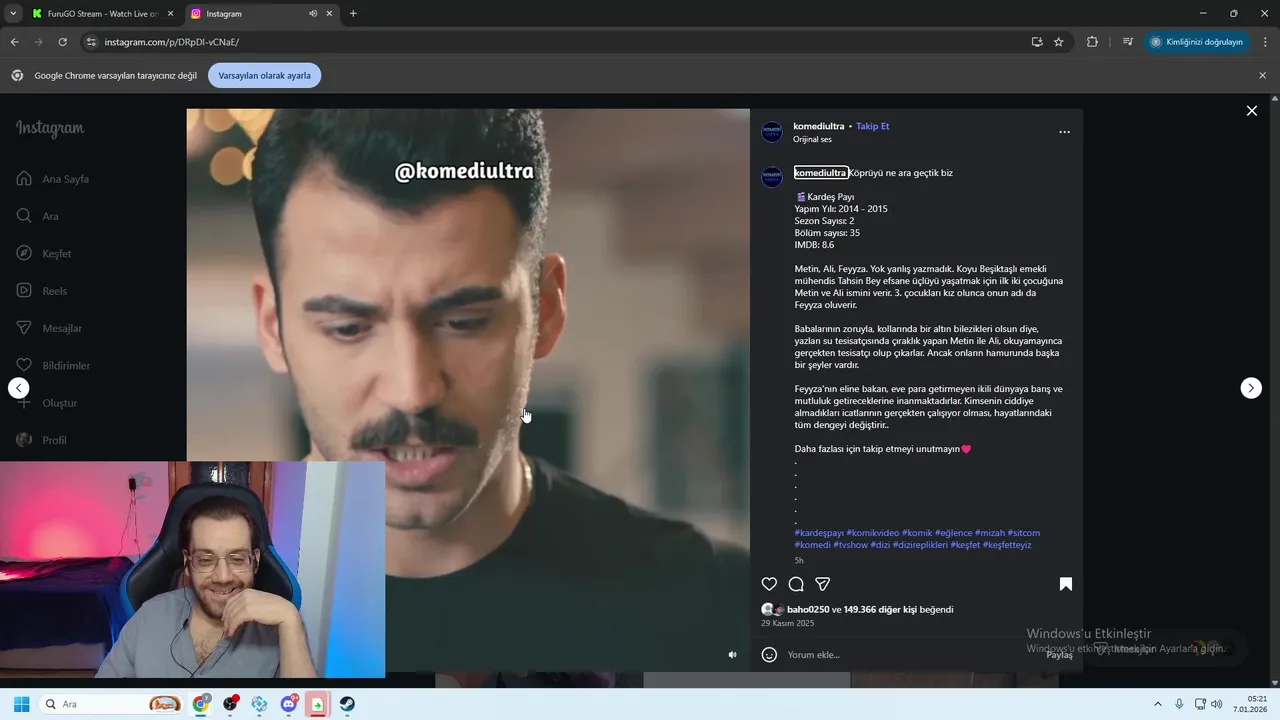Screen dimensions: 1280x720
Task: Click the Yorum ekle comment field
Action: (x=910, y=655)
